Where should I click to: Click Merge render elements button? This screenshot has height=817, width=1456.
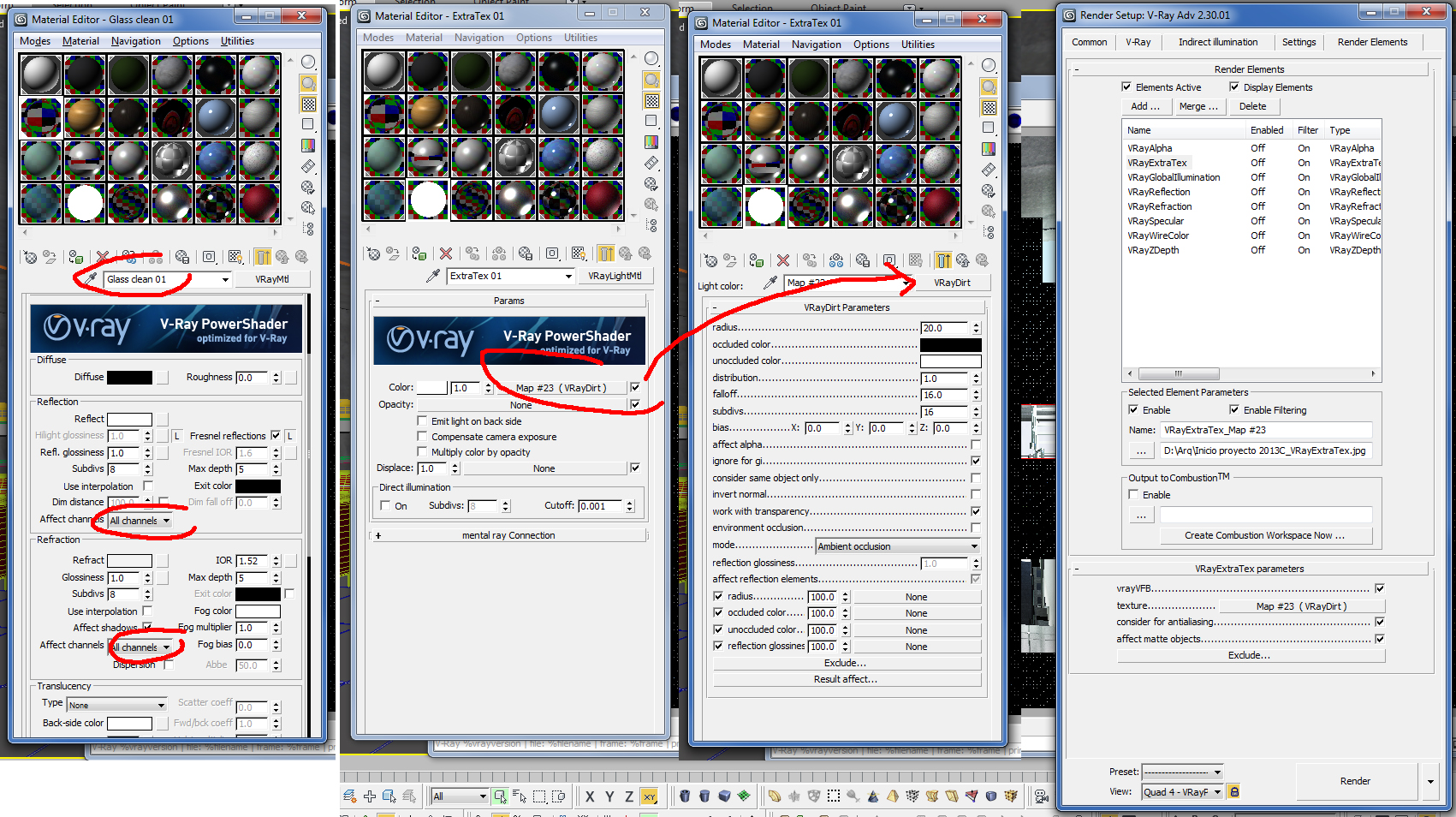pyautogui.click(x=1198, y=106)
